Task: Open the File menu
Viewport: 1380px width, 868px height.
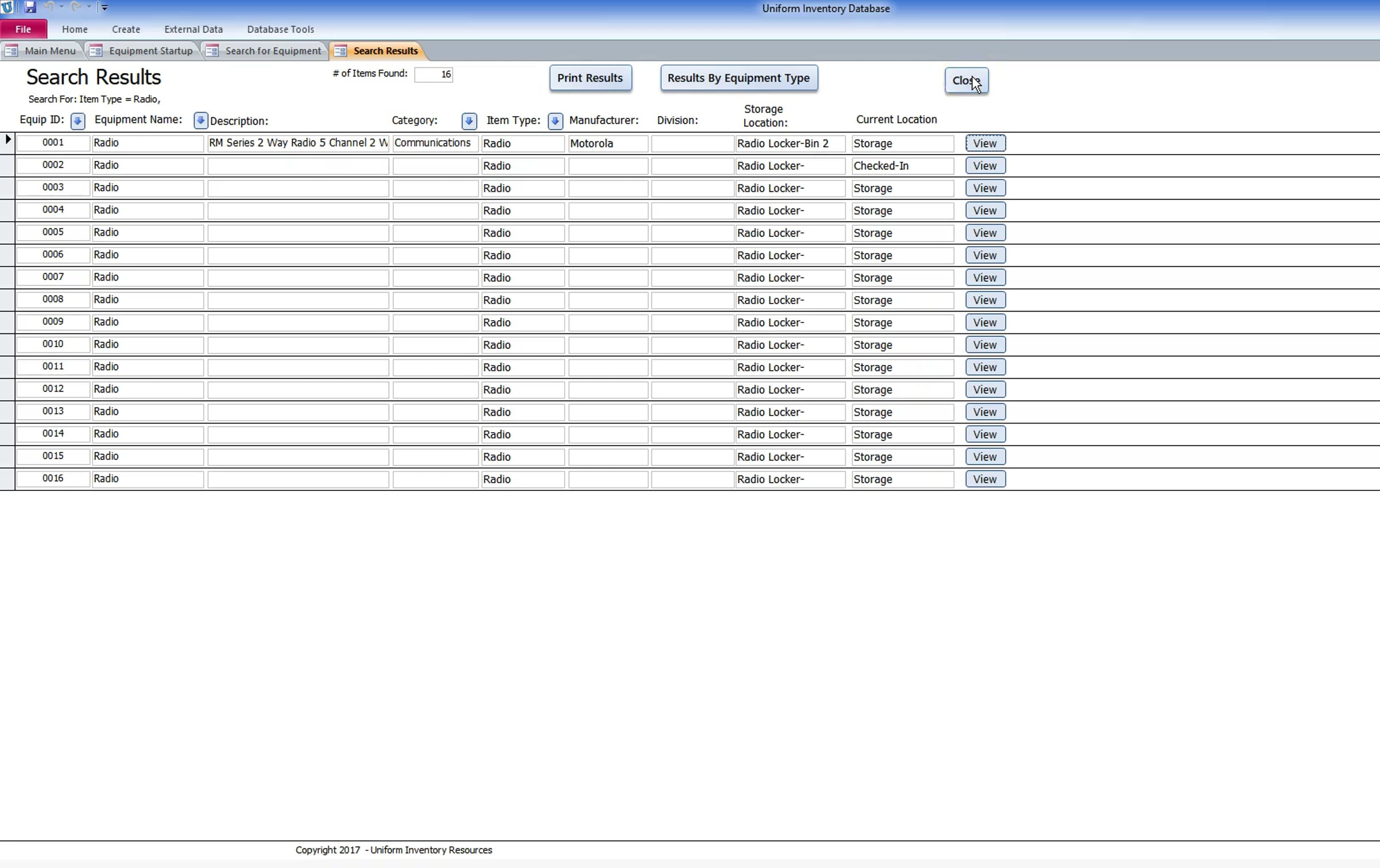Action: pos(24,29)
